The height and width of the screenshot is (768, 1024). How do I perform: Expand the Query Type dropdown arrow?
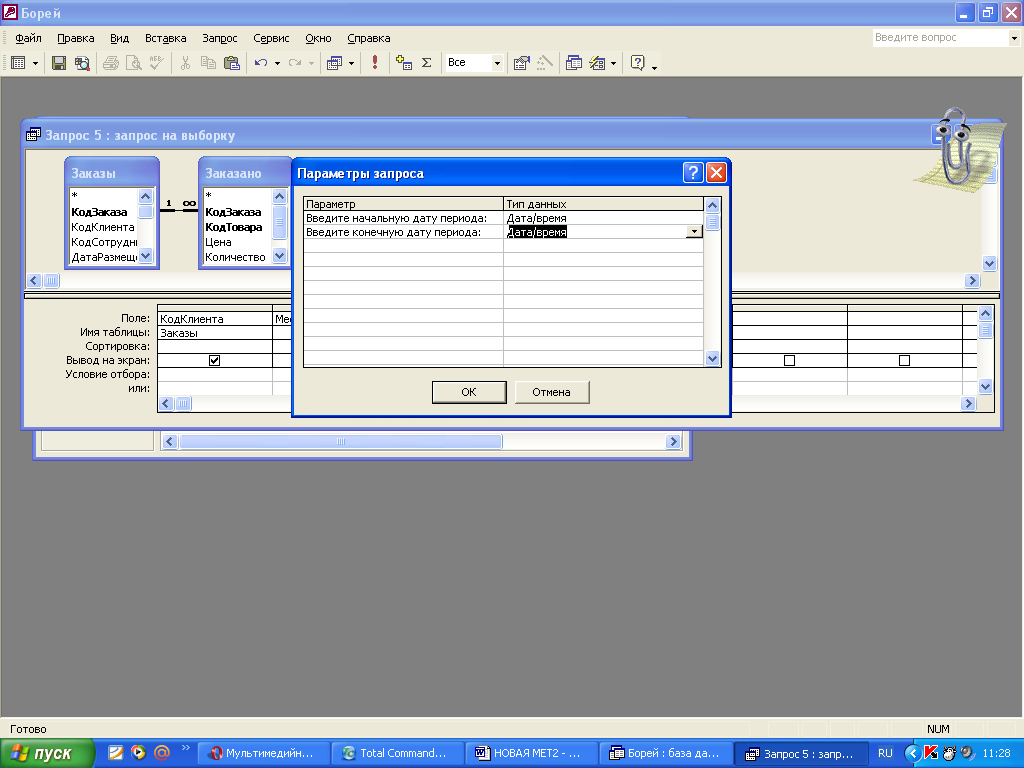click(351, 63)
